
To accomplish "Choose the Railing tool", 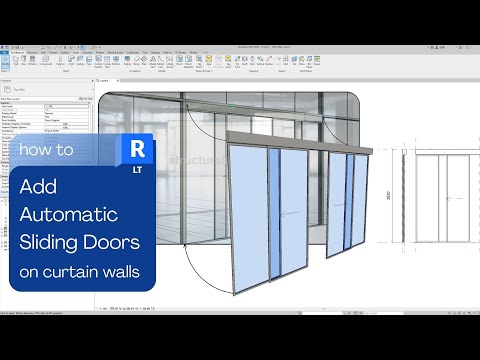I will (x=127, y=60).
